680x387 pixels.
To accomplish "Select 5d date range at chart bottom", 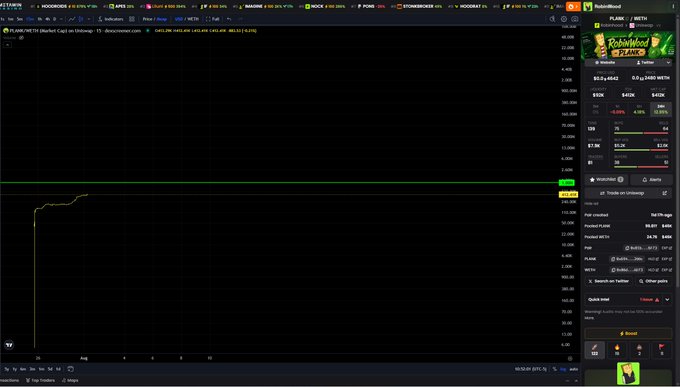I will [50, 369].
